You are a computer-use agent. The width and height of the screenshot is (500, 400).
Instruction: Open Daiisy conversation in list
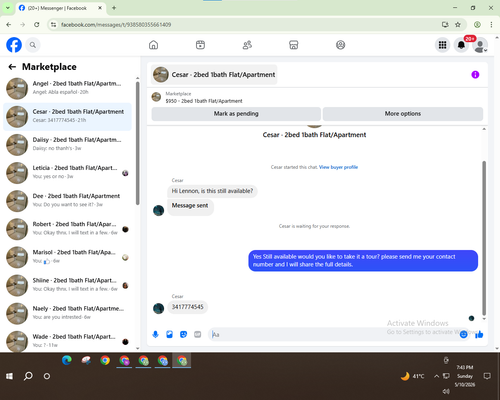(68, 144)
